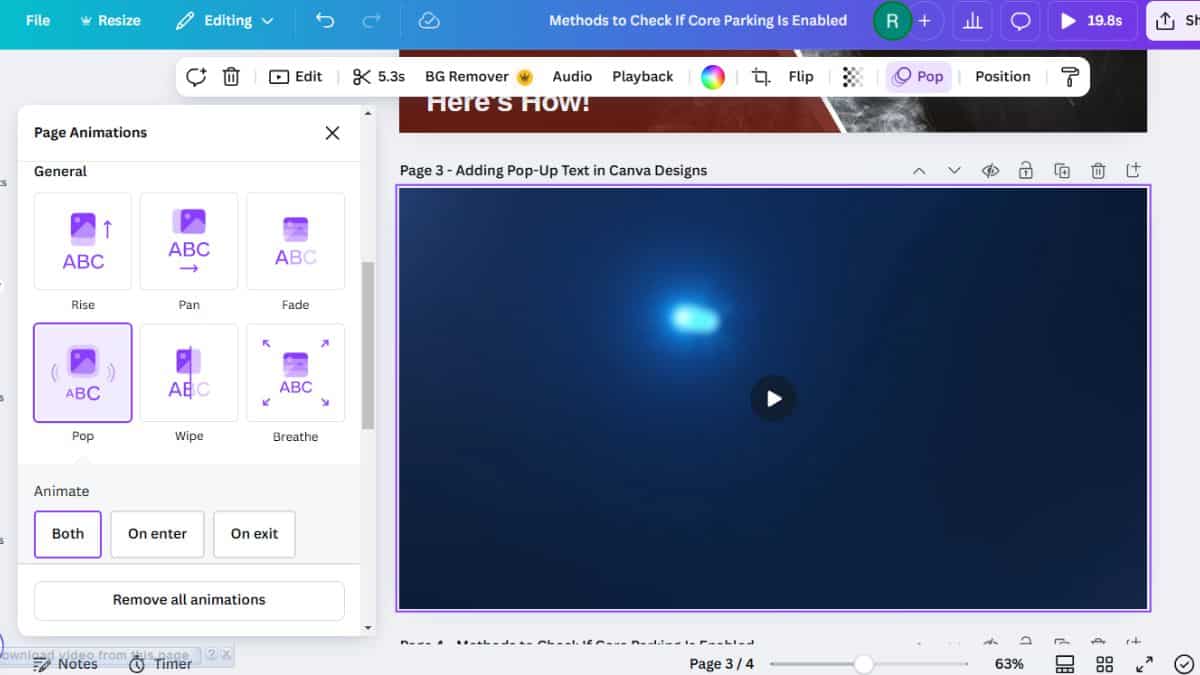1200x675 pixels.
Task: Move Page 3 down using chevron arrow
Action: point(954,171)
